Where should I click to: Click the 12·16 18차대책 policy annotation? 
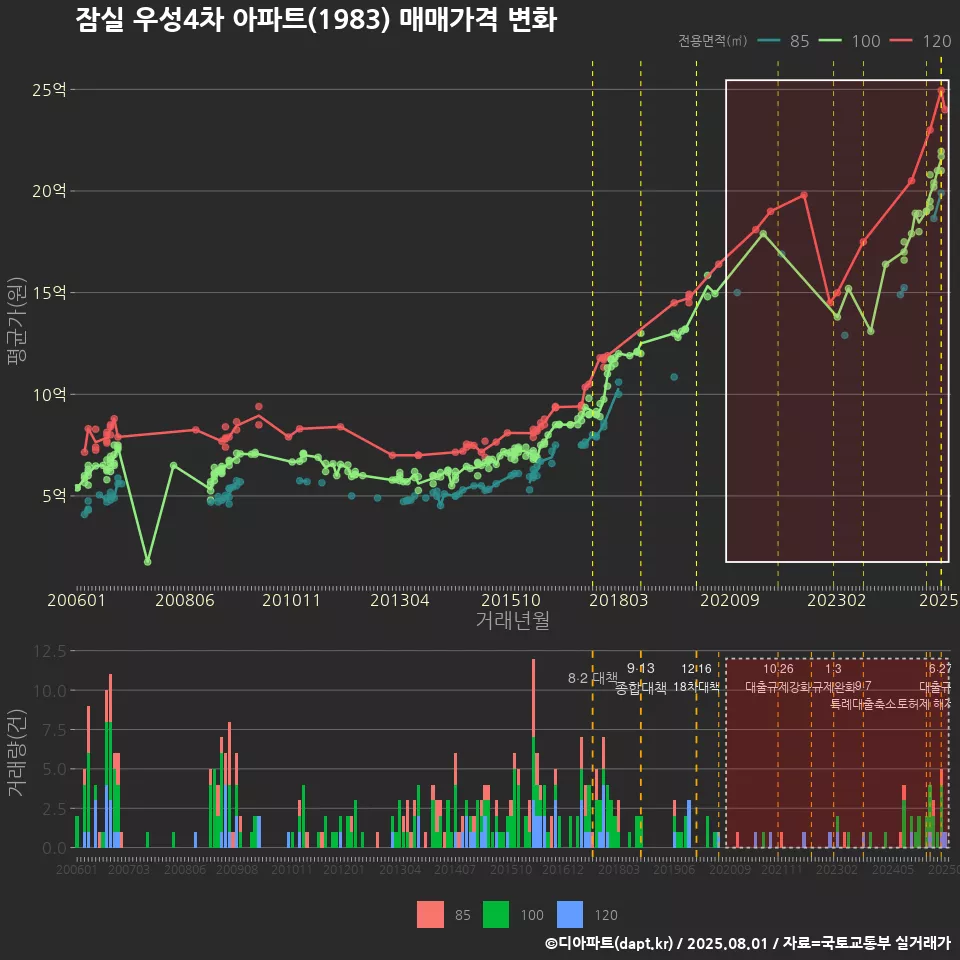click(x=696, y=678)
